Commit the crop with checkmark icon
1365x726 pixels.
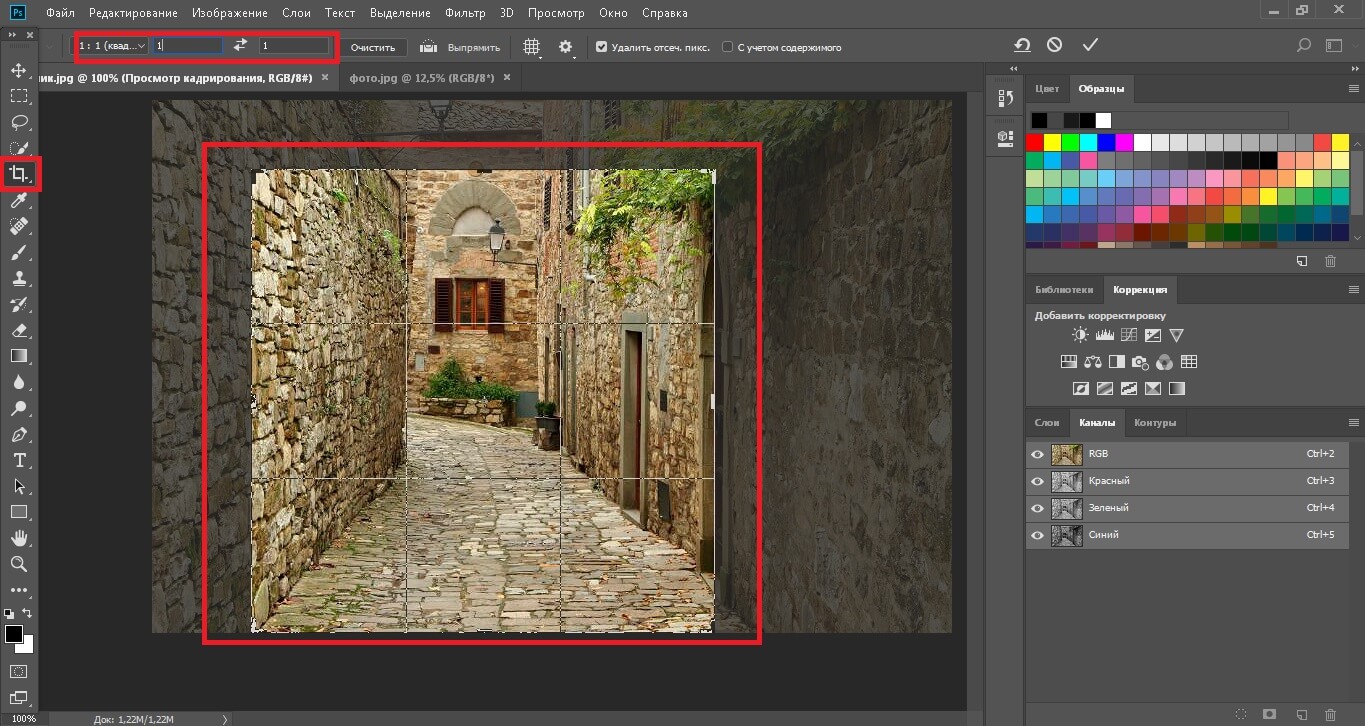pos(1090,46)
